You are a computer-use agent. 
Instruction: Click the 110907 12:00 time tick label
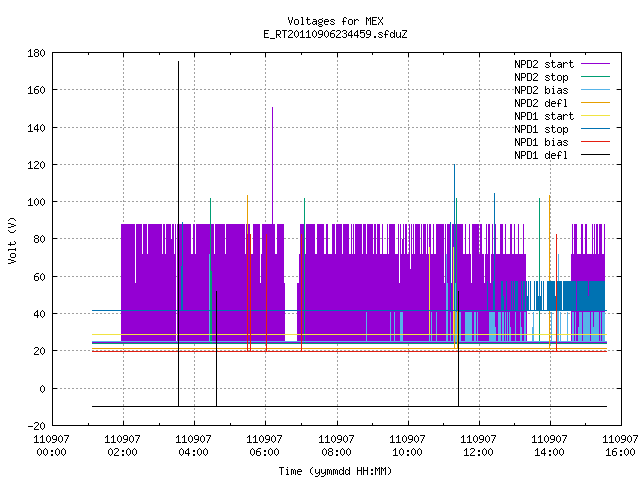478,445
